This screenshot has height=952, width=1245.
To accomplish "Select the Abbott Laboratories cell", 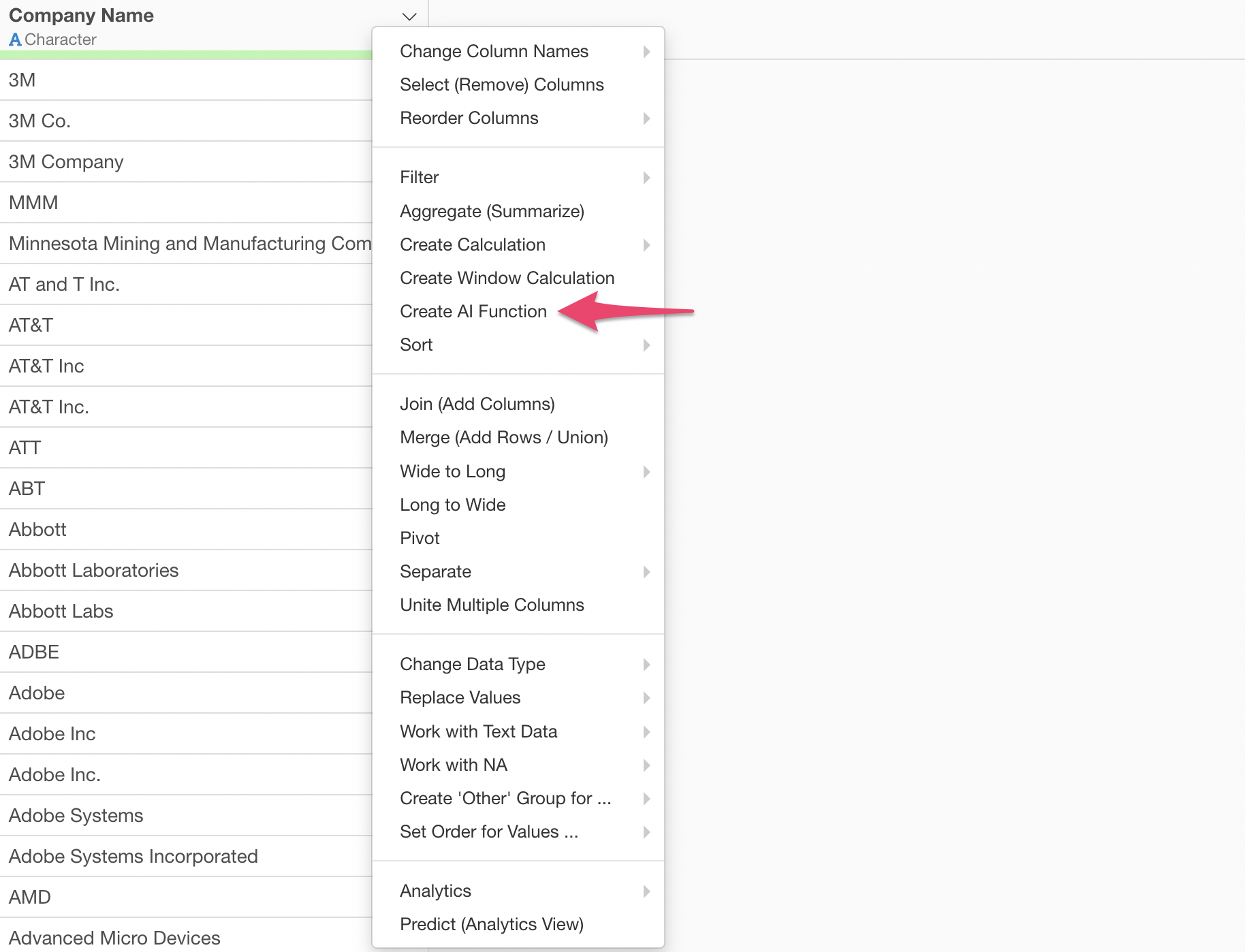I will tap(94, 570).
